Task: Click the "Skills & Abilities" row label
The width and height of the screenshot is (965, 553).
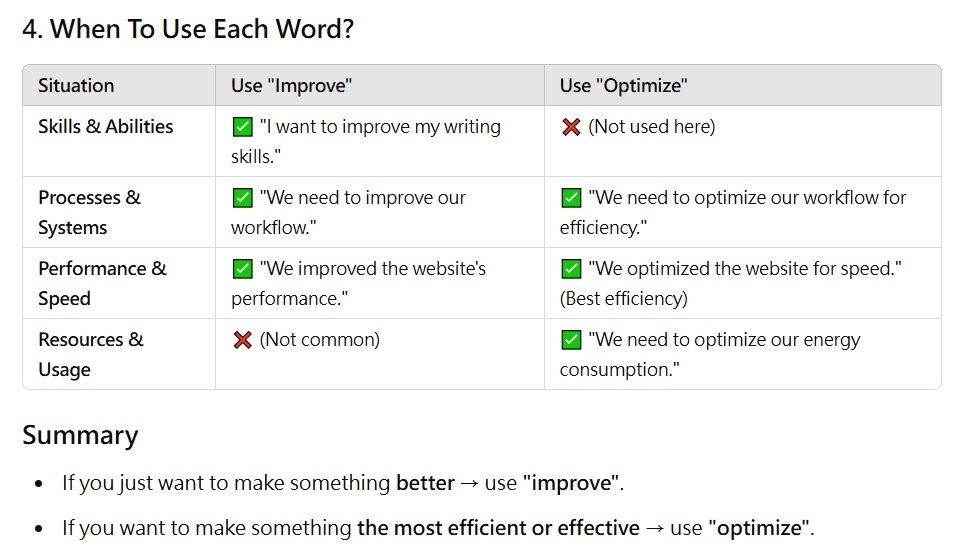Action: [106, 126]
